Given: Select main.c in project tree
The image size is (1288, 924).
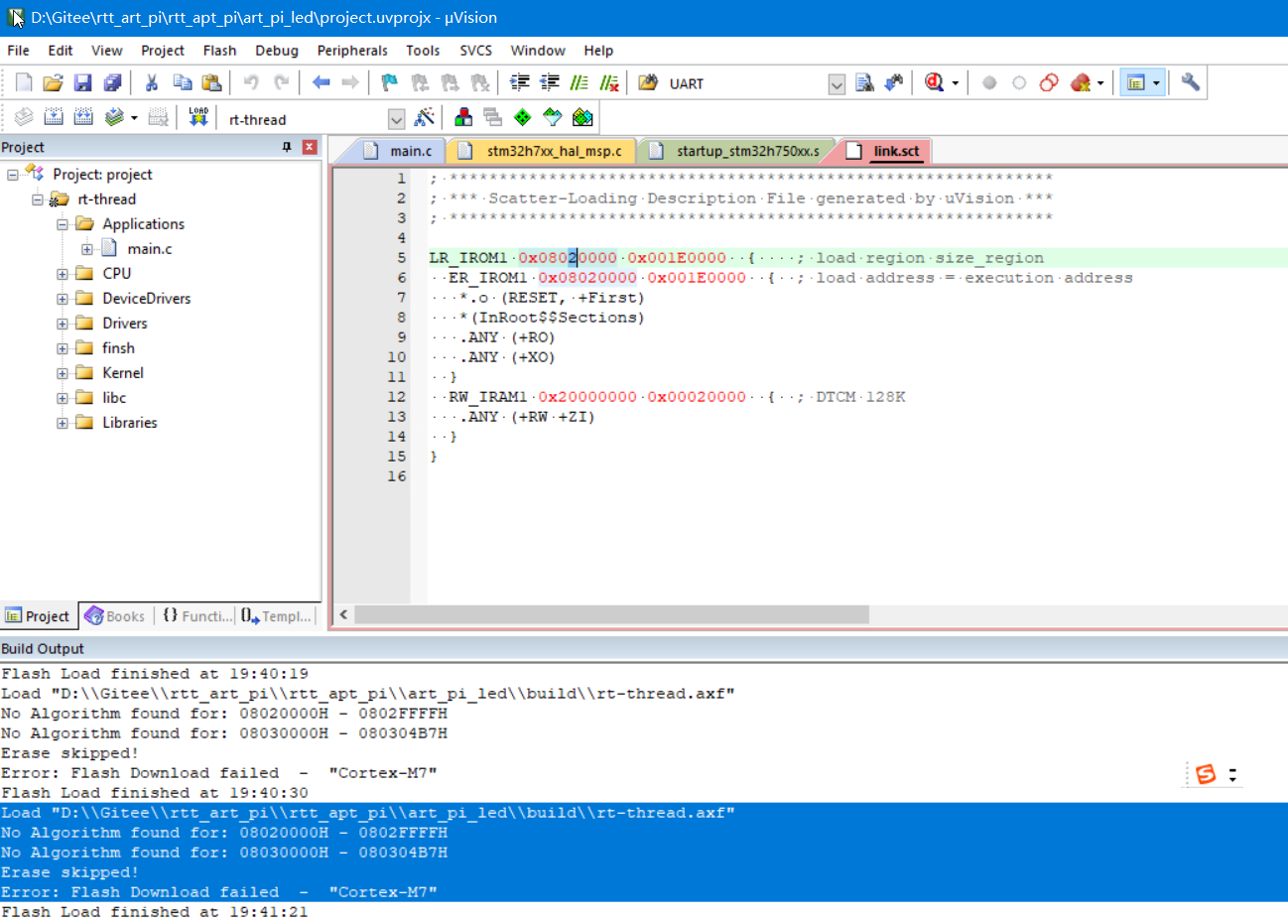Looking at the screenshot, I should (x=149, y=249).
